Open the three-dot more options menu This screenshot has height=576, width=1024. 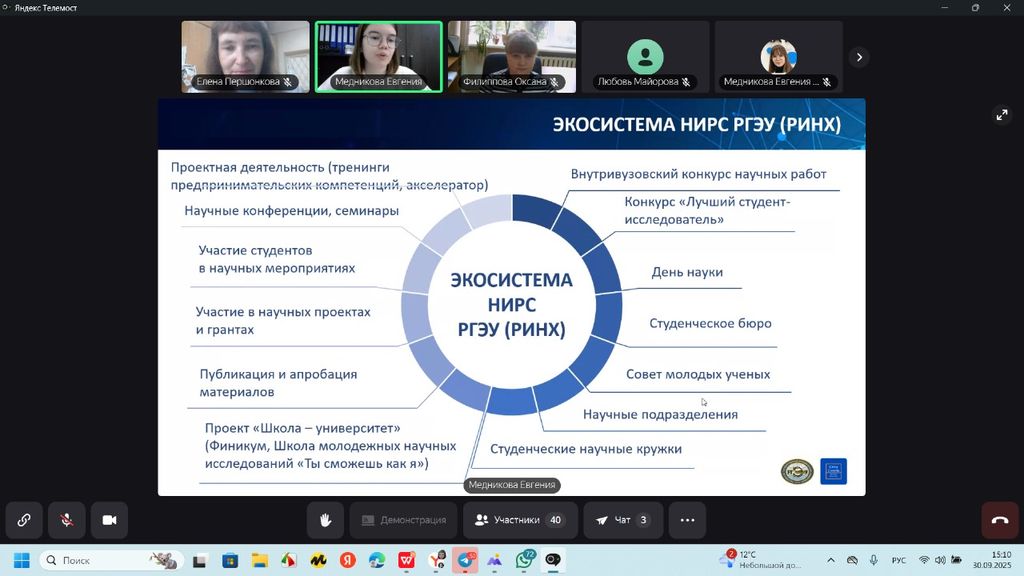point(687,520)
